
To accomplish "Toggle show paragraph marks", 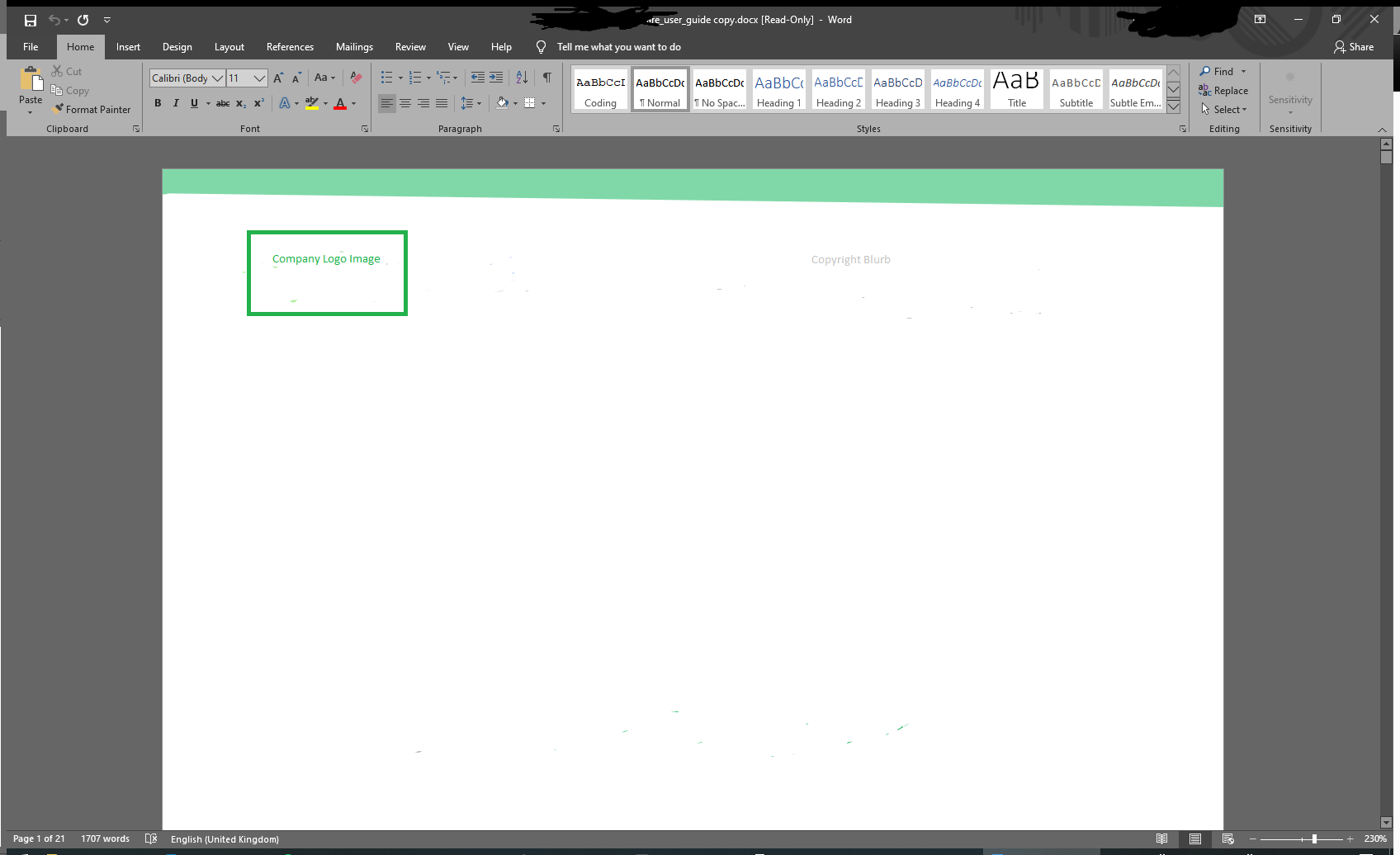I will coord(547,78).
